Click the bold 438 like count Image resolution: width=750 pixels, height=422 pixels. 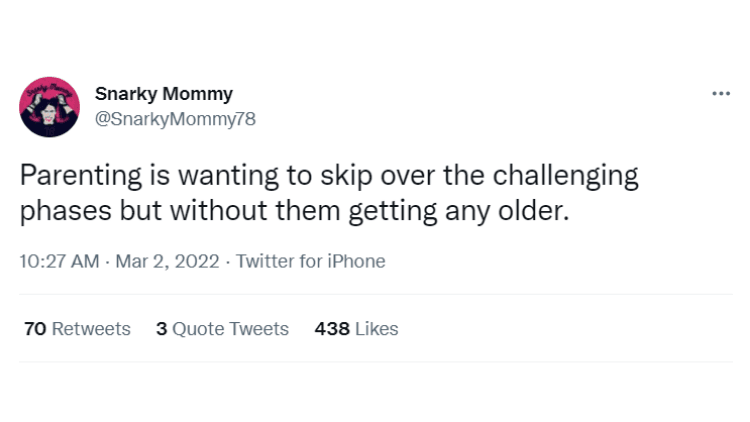pos(332,329)
